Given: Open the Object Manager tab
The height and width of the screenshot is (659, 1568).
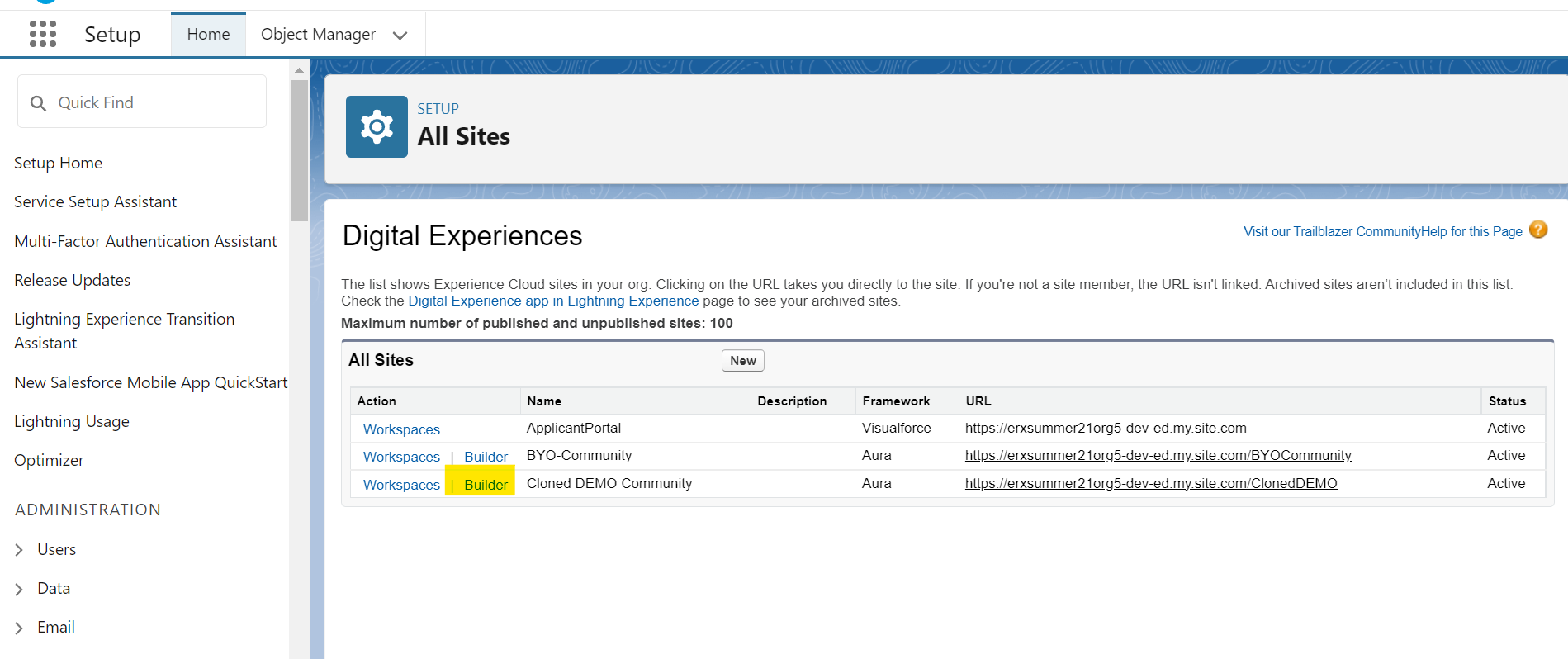Looking at the screenshot, I should pos(318,35).
